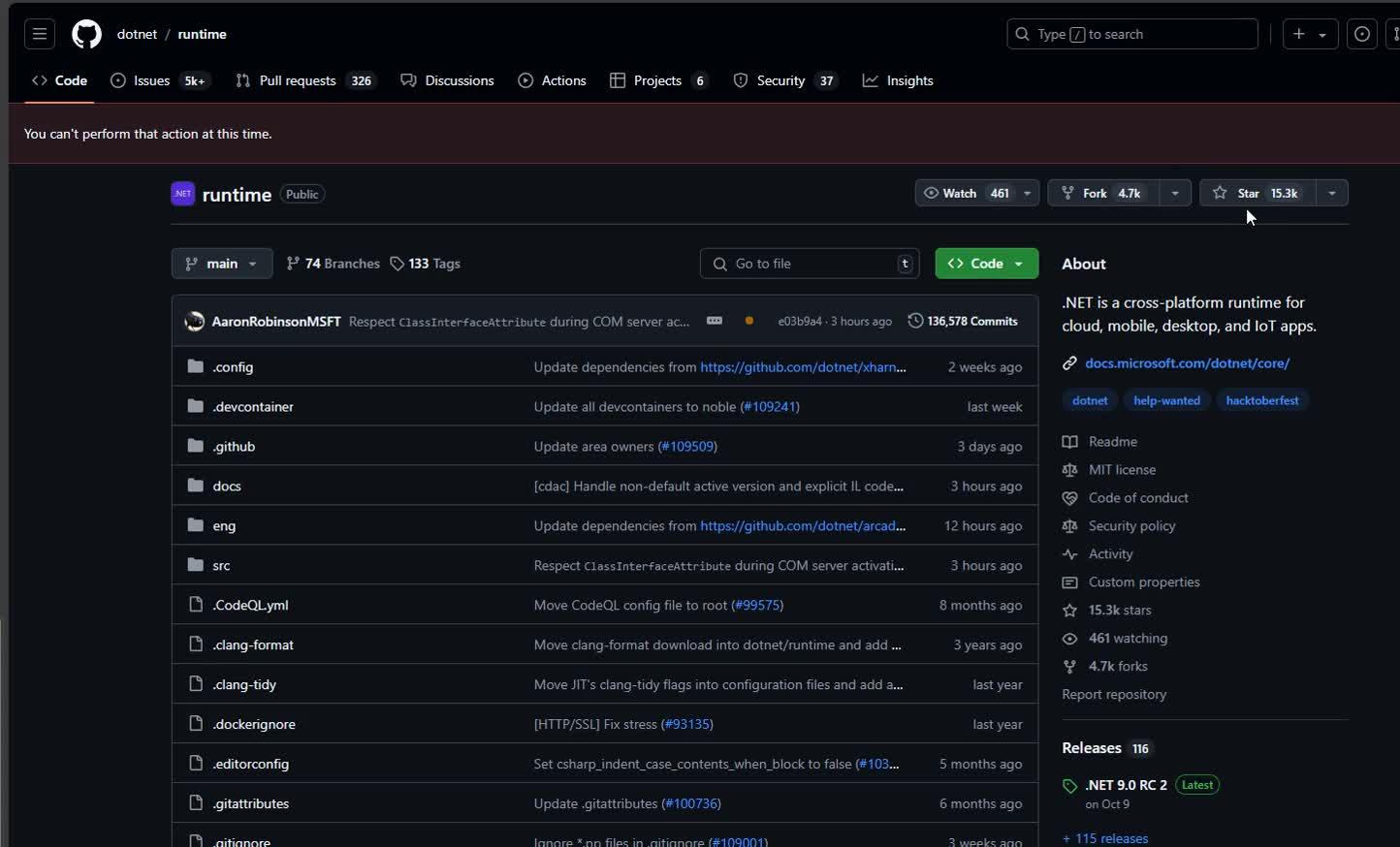Open pull request #109241 link
The image size is (1400, 847).
coord(770,407)
